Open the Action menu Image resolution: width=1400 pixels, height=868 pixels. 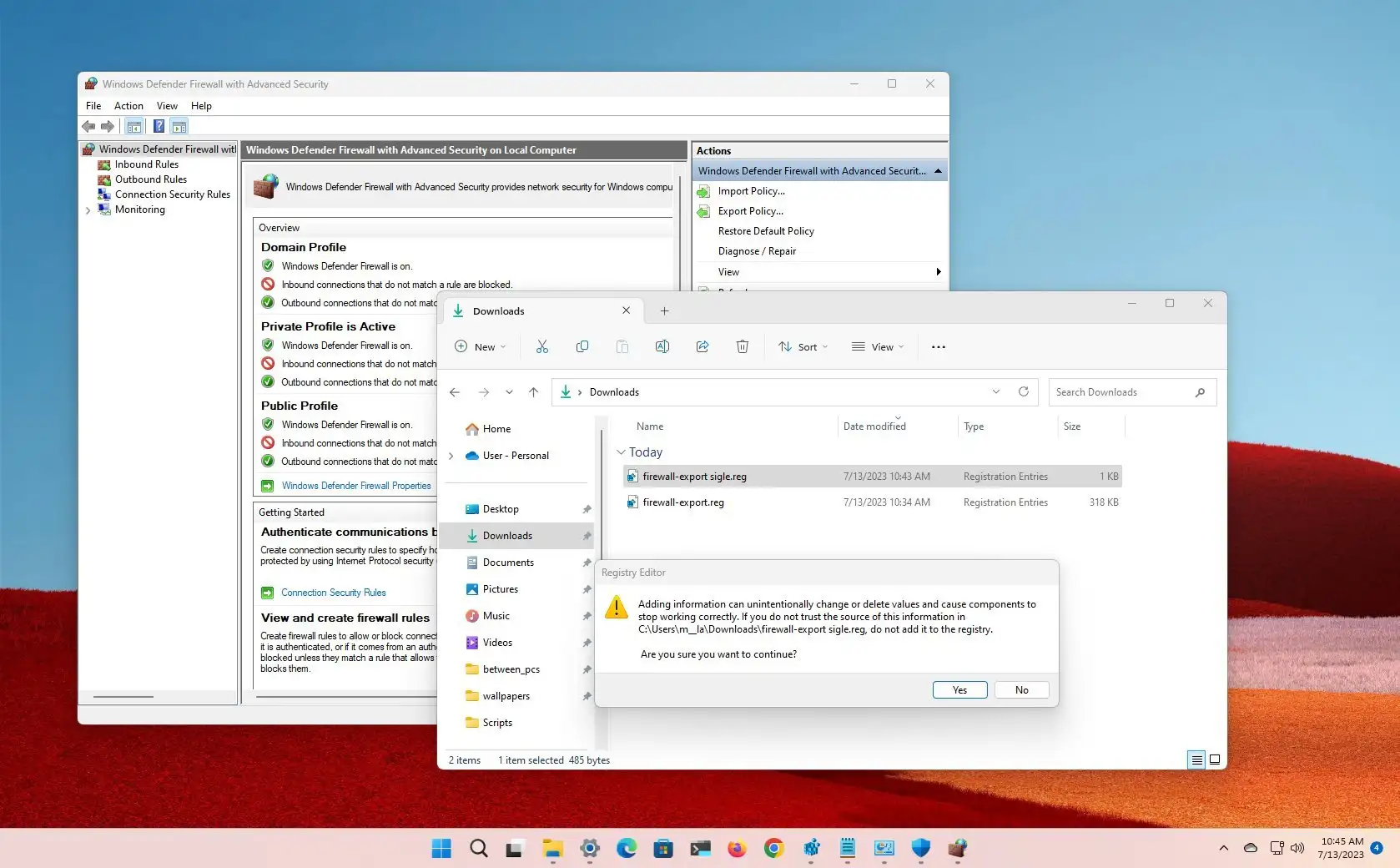(128, 106)
